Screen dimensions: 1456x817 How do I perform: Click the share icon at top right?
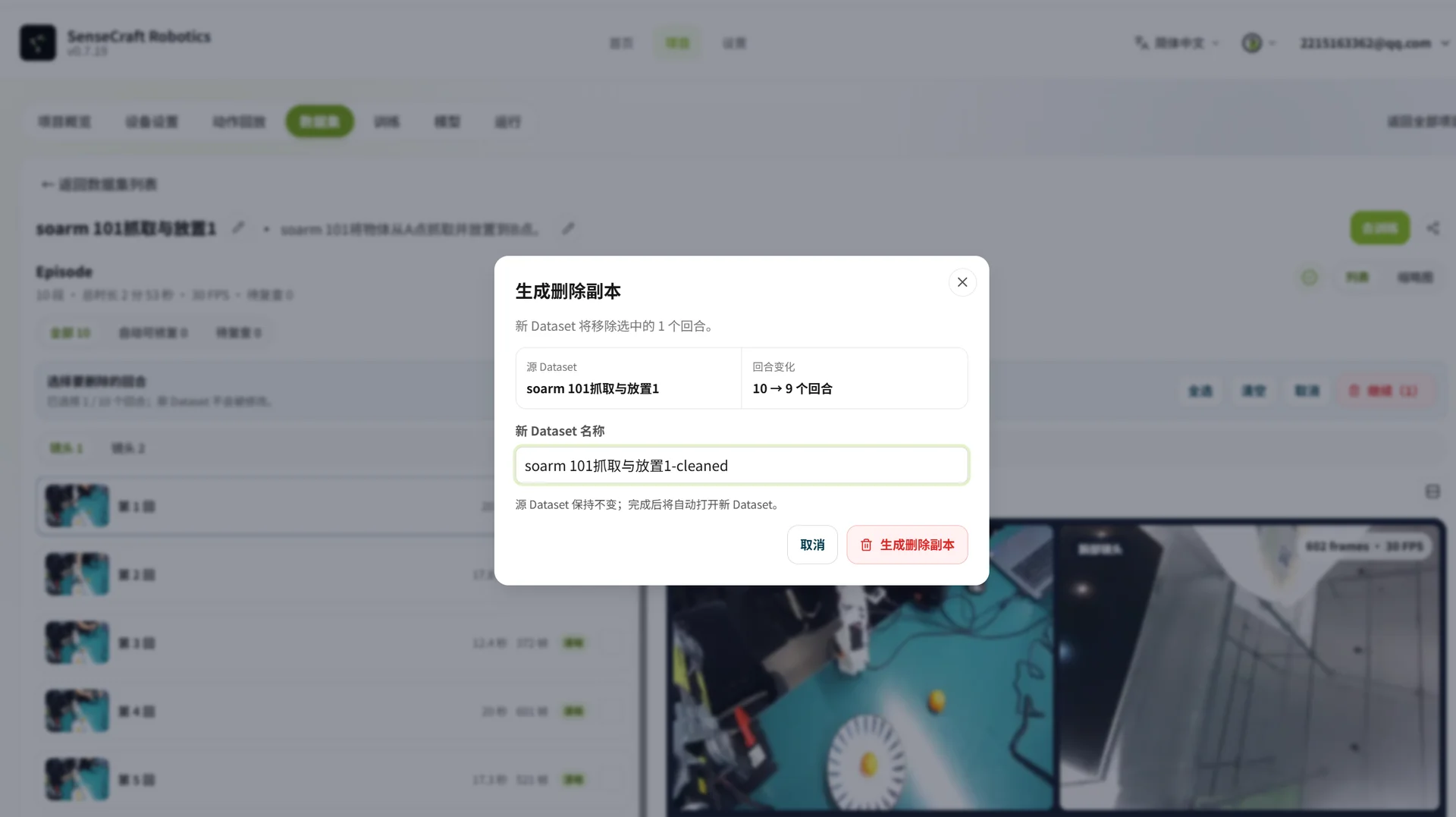pos(1432,228)
